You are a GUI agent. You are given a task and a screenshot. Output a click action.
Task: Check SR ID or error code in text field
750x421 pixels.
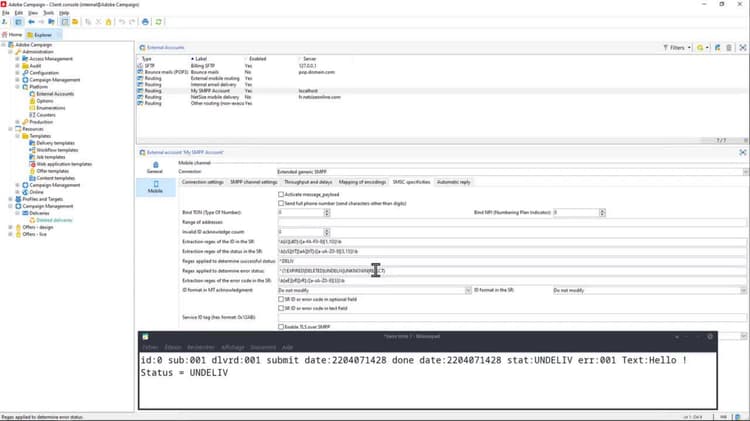point(281,309)
